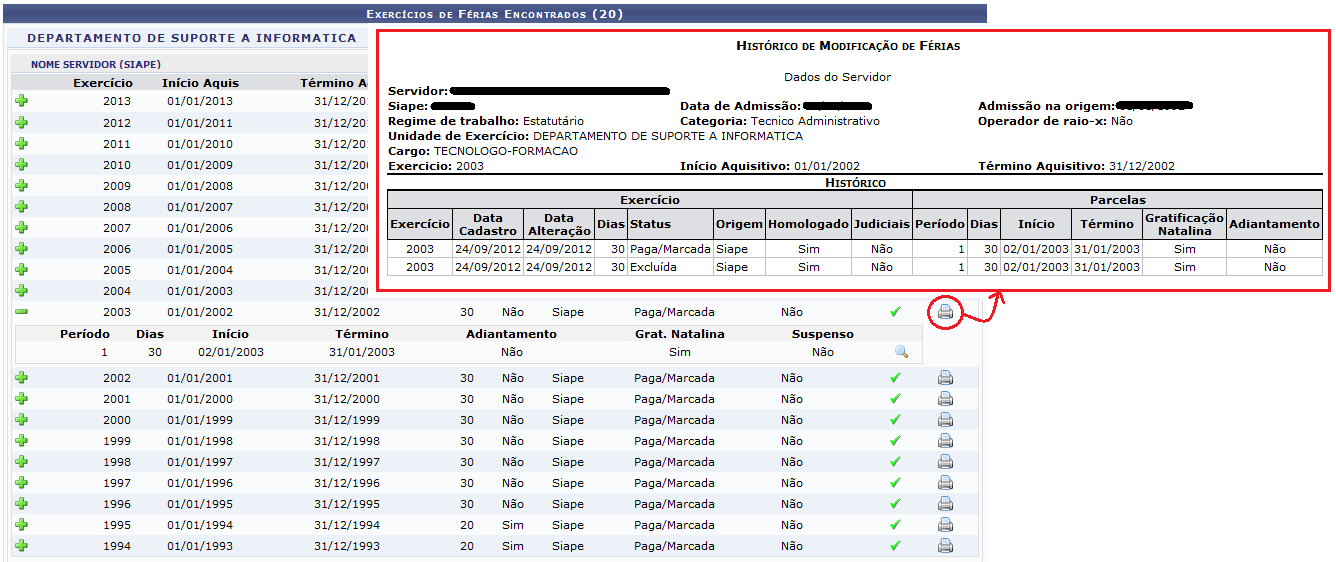Print history for the 2002 exercise

945,378
